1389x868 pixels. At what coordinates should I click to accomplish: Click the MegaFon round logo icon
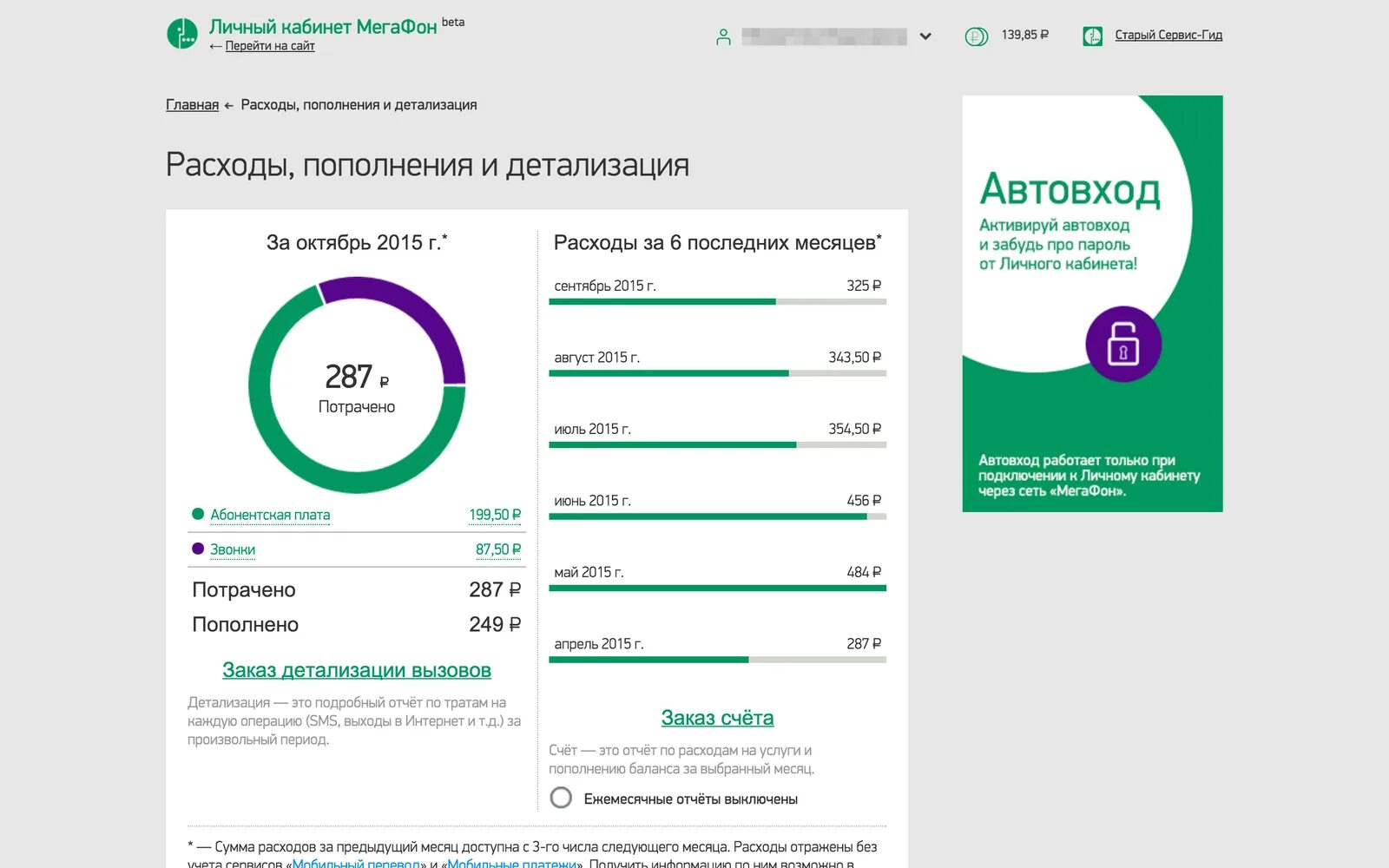pos(182,34)
